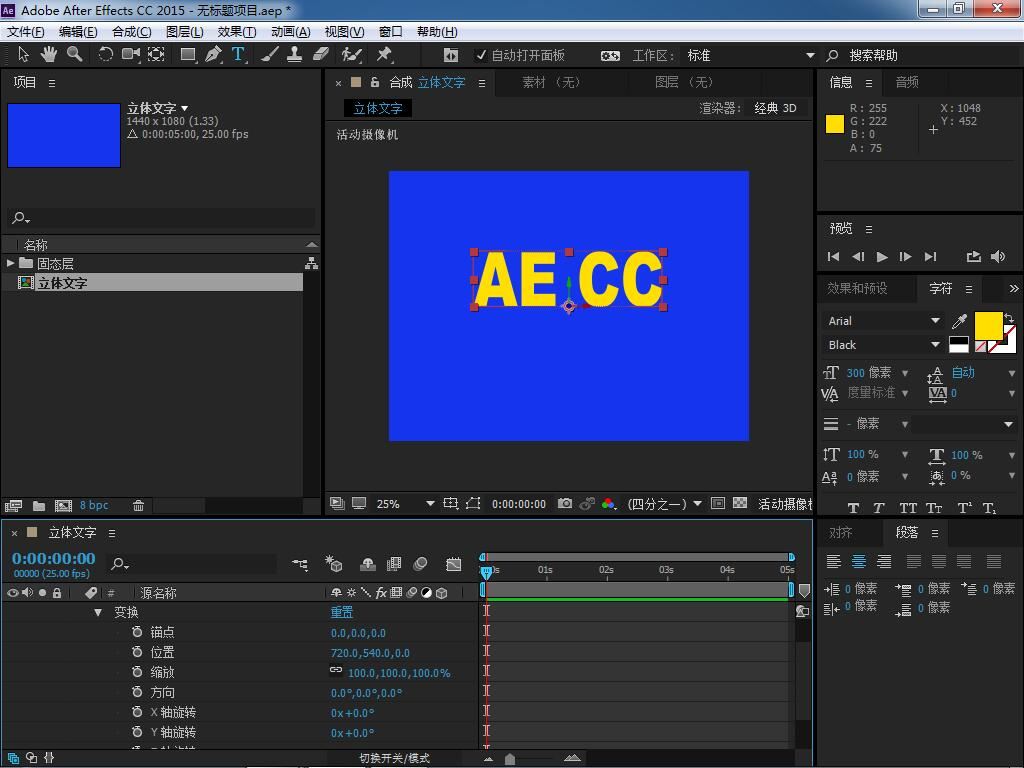Switch to Effects and Presets tab

click(x=857, y=289)
